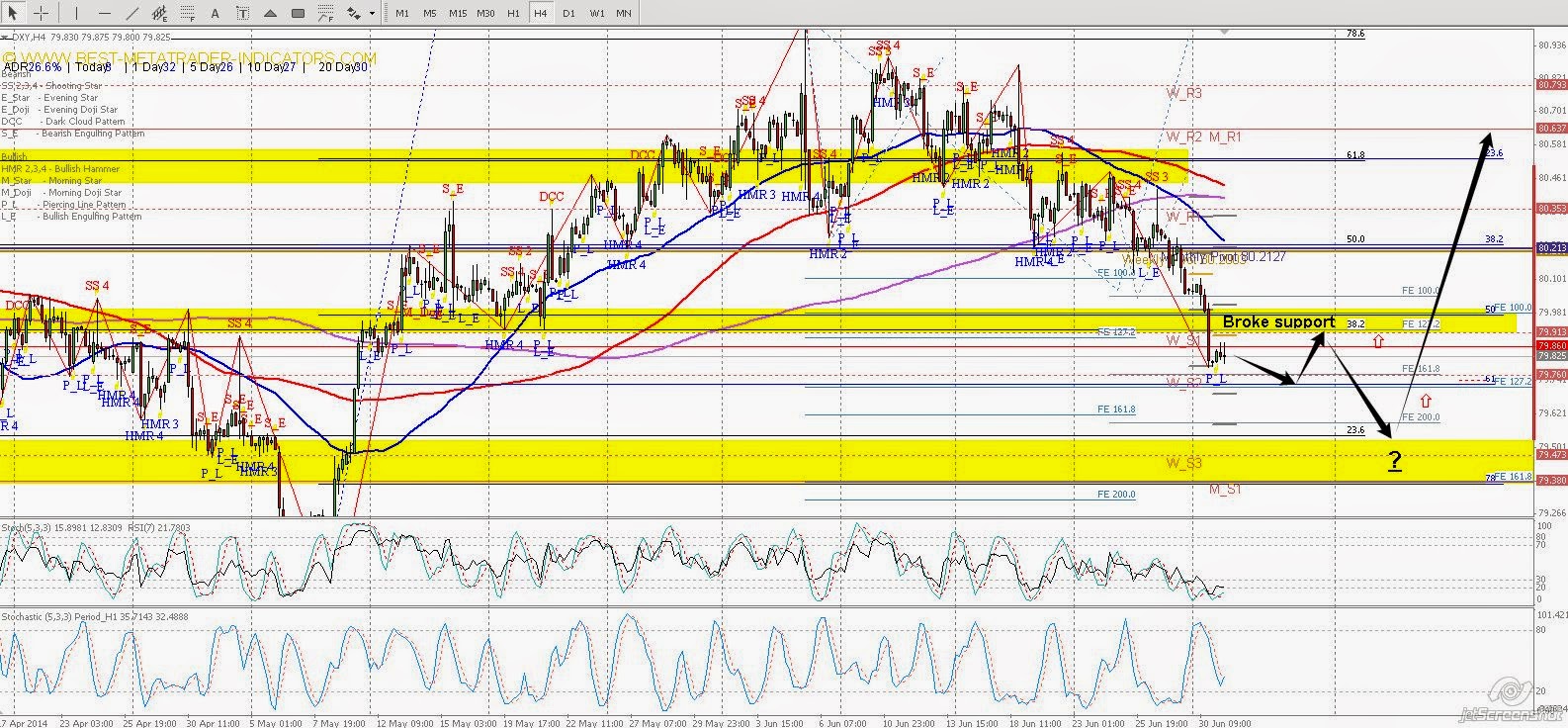
Task: Click the 79.825 current price label
Action: click(1551, 355)
